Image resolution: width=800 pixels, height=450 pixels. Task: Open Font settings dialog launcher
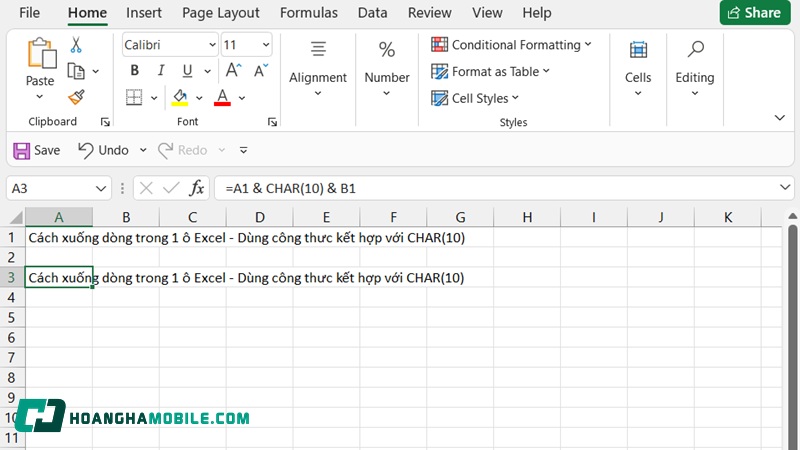click(x=272, y=122)
